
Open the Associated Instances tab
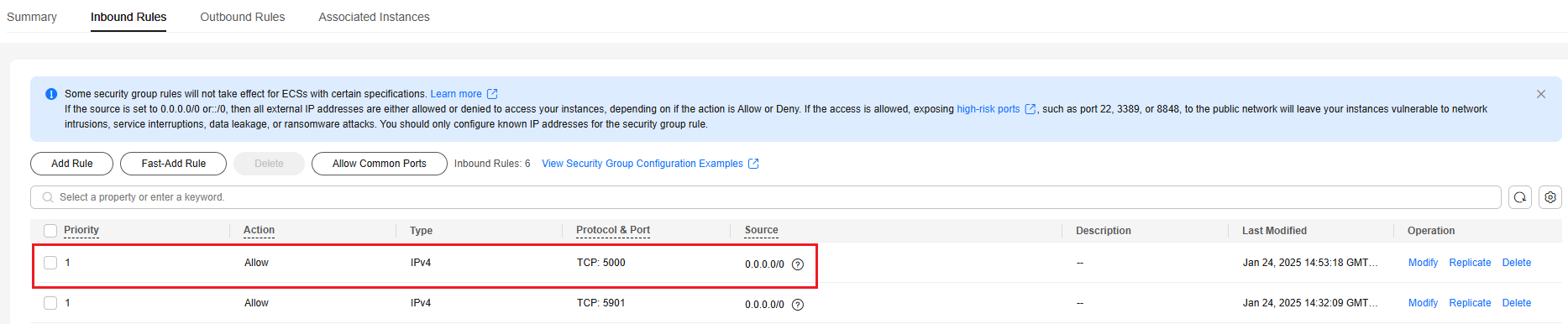tap(374, 17)
